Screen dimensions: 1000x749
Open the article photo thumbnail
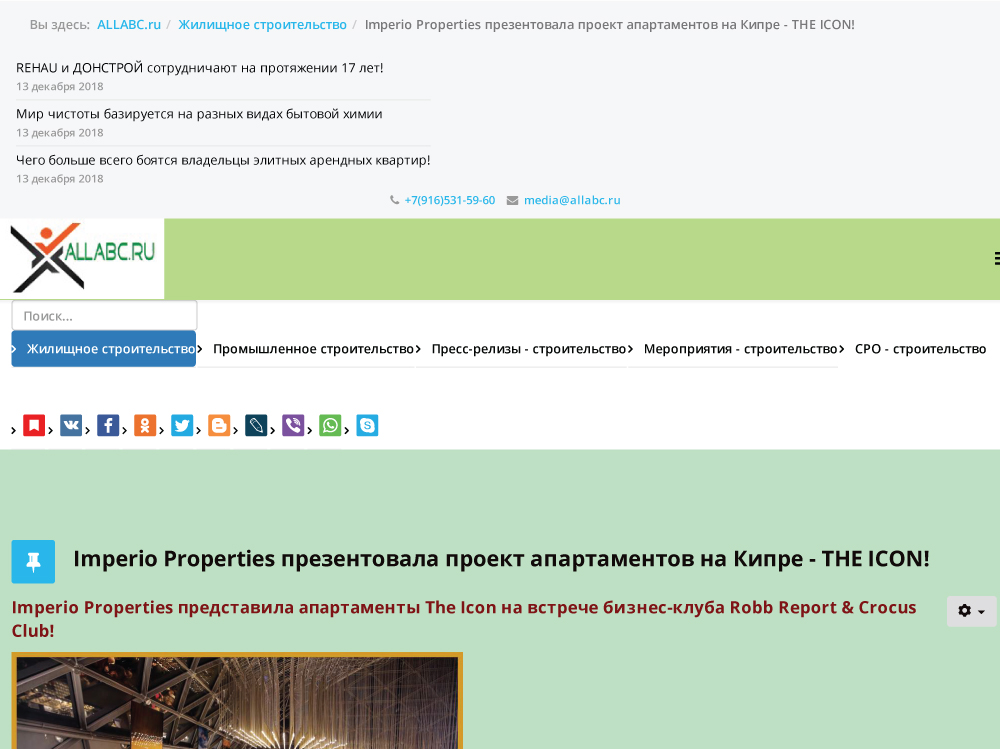pyautogui.click(x=237, y=701)
